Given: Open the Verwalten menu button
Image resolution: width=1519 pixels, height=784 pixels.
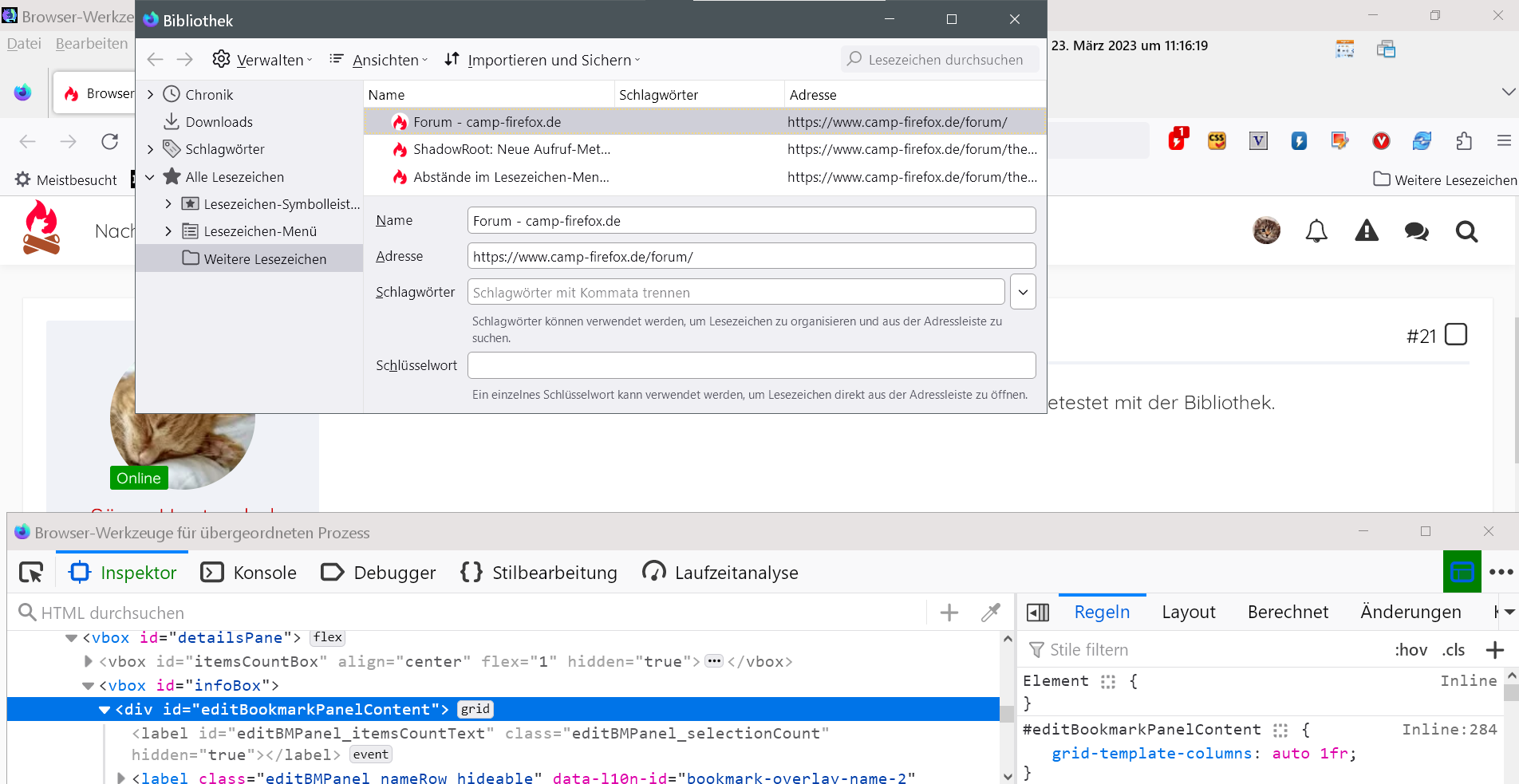Looking at the screenshot, I should coord(262,60).
